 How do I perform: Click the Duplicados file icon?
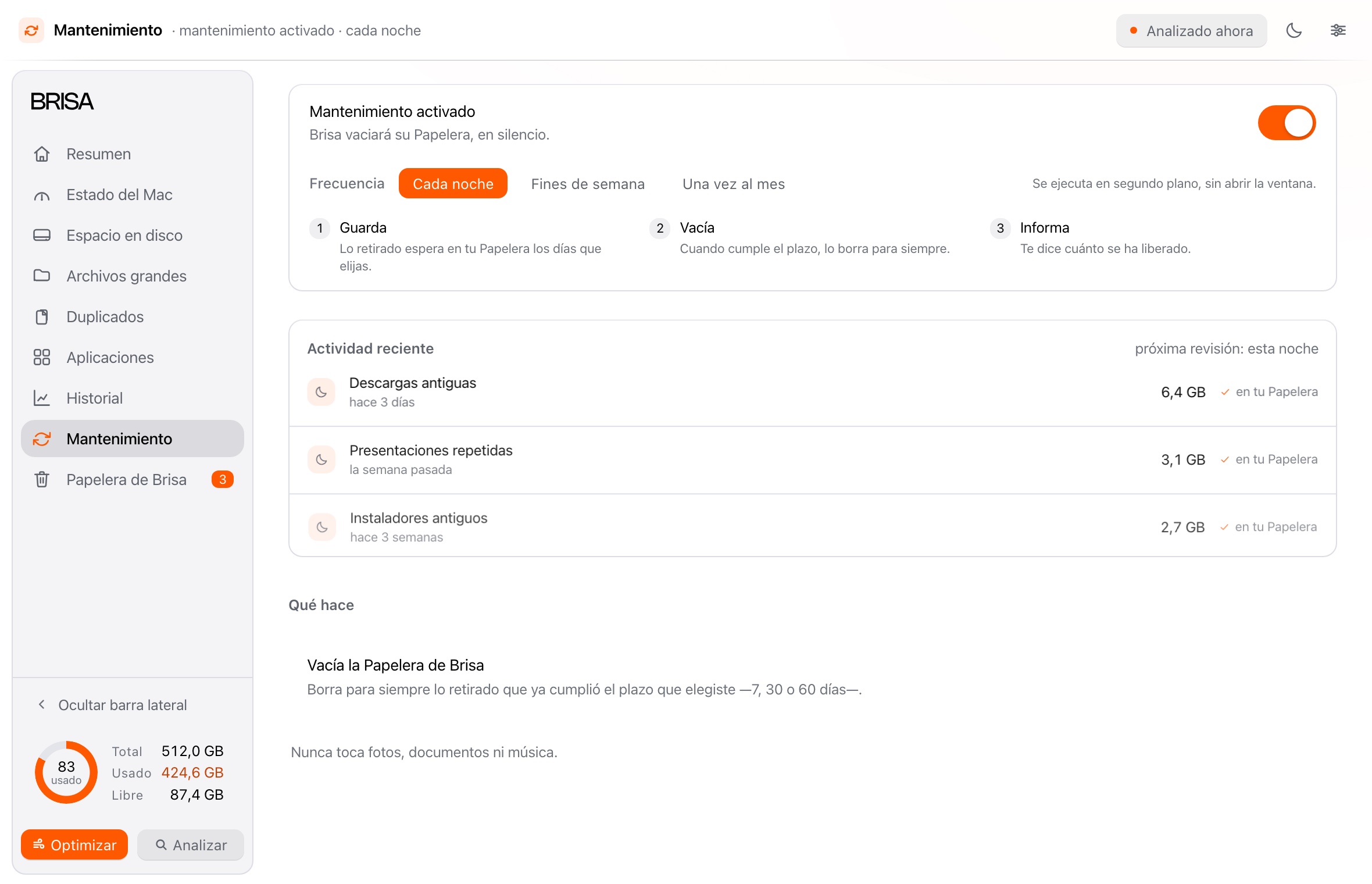tap(42, 317)
